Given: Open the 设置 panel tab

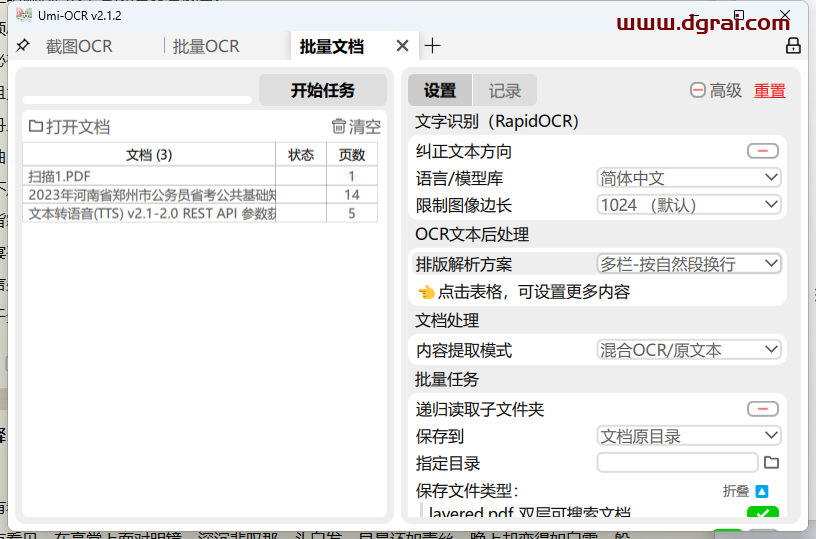Looking at the screenshot, I should coord(440,91).
